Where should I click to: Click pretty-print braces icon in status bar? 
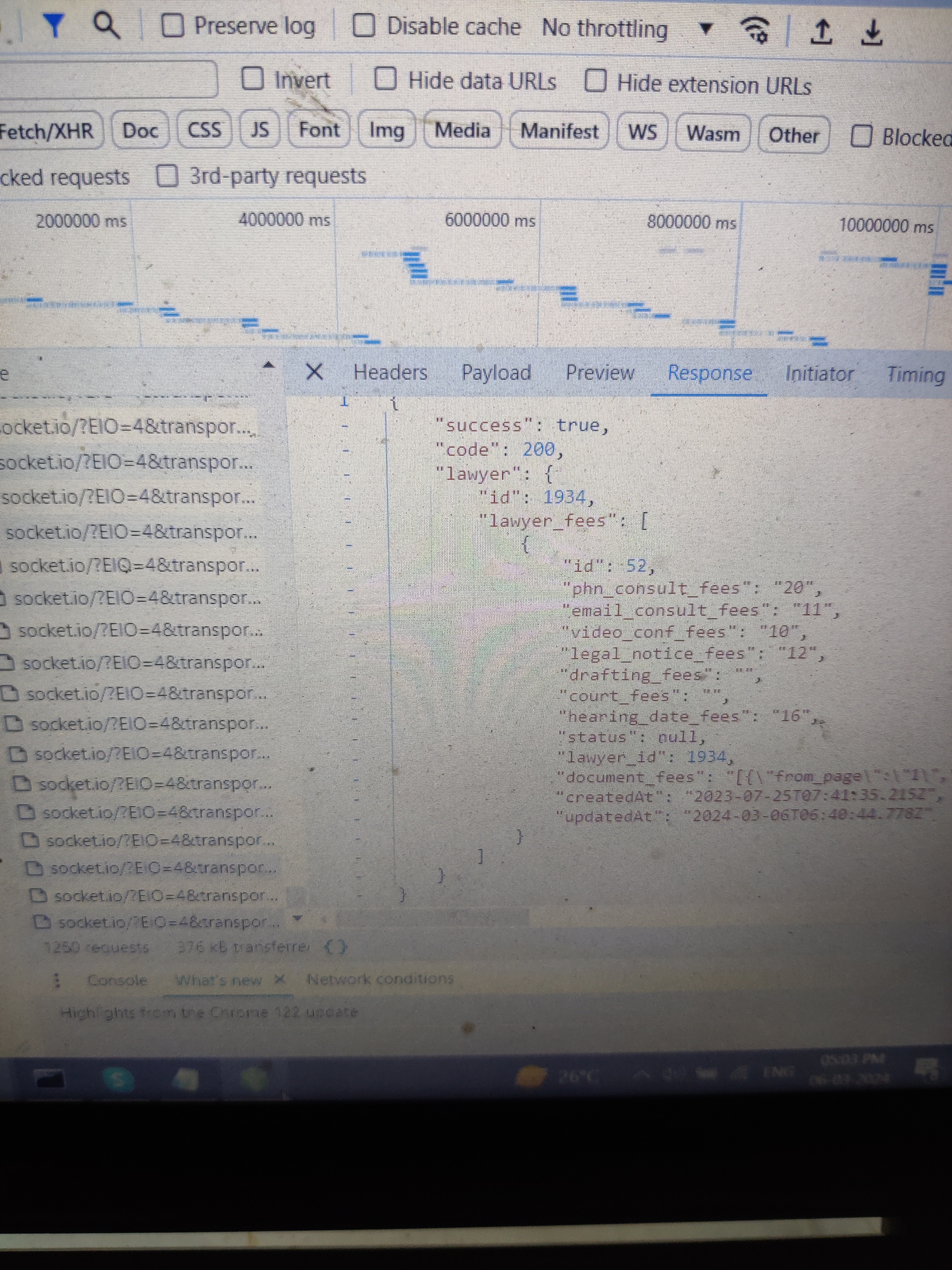[336, 947]
